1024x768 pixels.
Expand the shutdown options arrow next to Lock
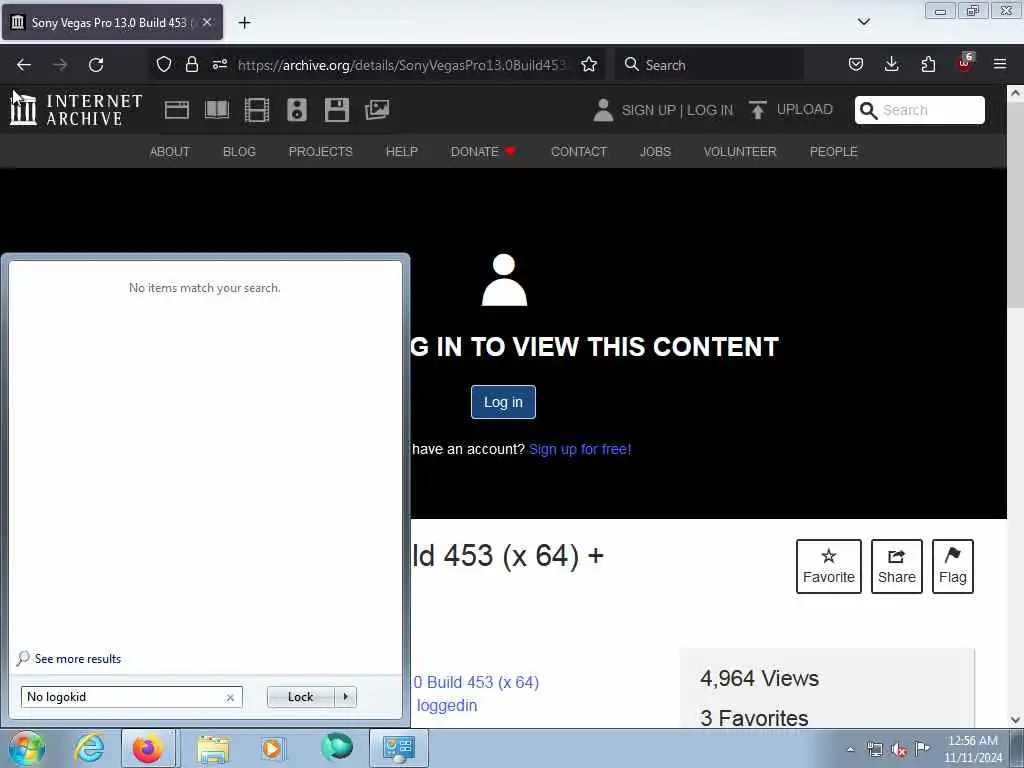tap(345, 697)
